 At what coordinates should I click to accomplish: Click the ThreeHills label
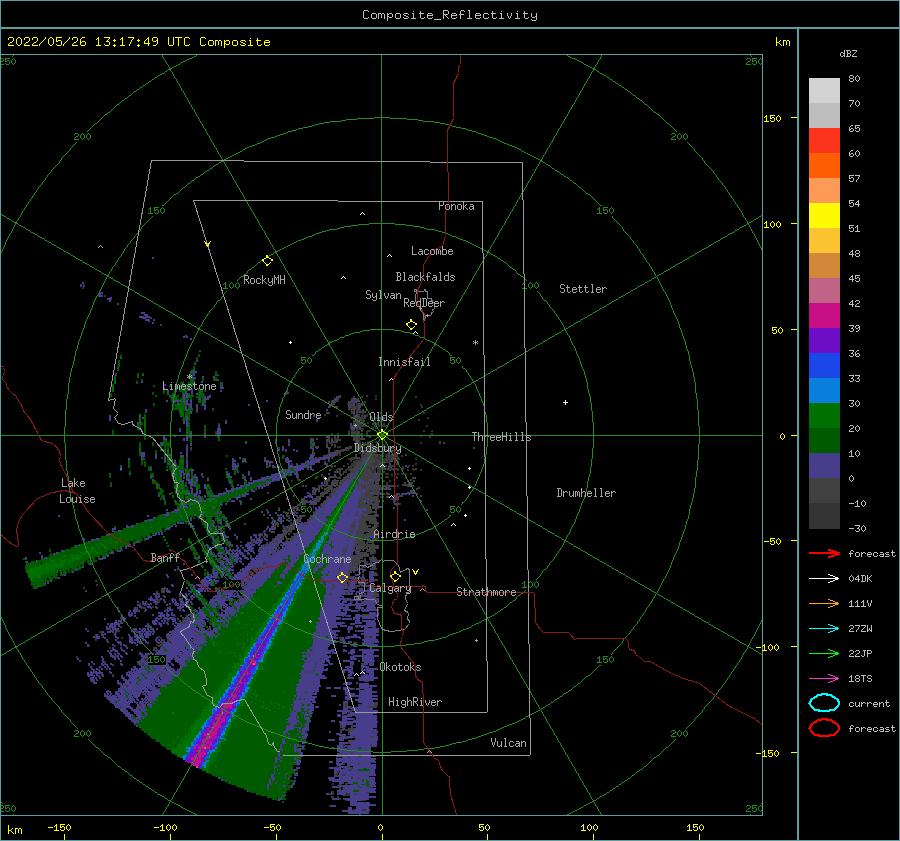502,437
